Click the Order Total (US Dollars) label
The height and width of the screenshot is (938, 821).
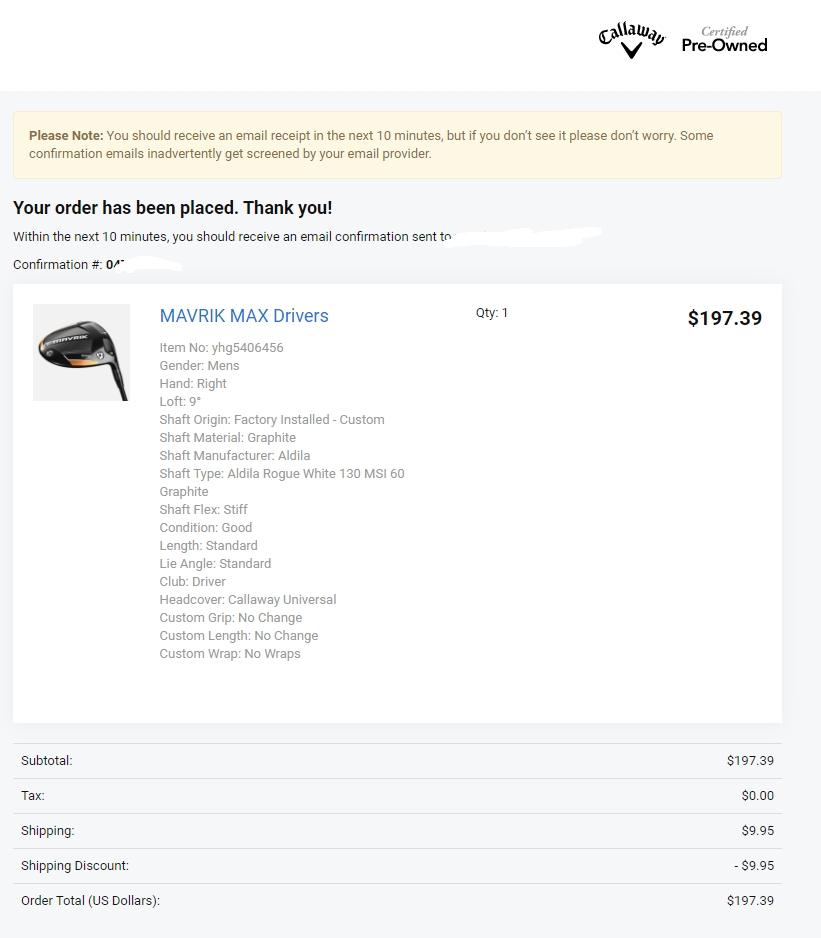pos(90,901)
